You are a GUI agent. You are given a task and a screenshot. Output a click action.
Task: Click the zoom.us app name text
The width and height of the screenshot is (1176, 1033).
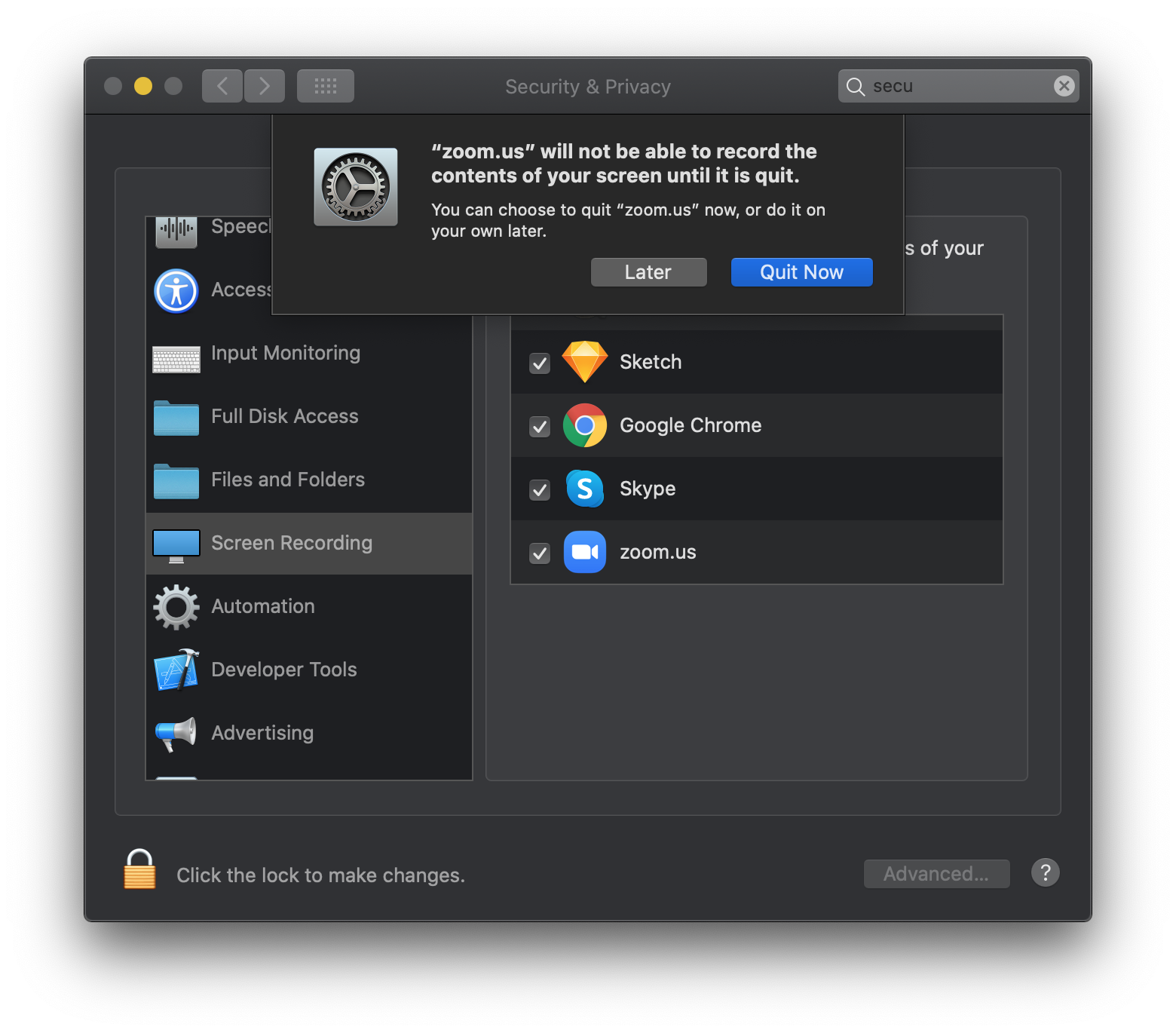[658, 552]
